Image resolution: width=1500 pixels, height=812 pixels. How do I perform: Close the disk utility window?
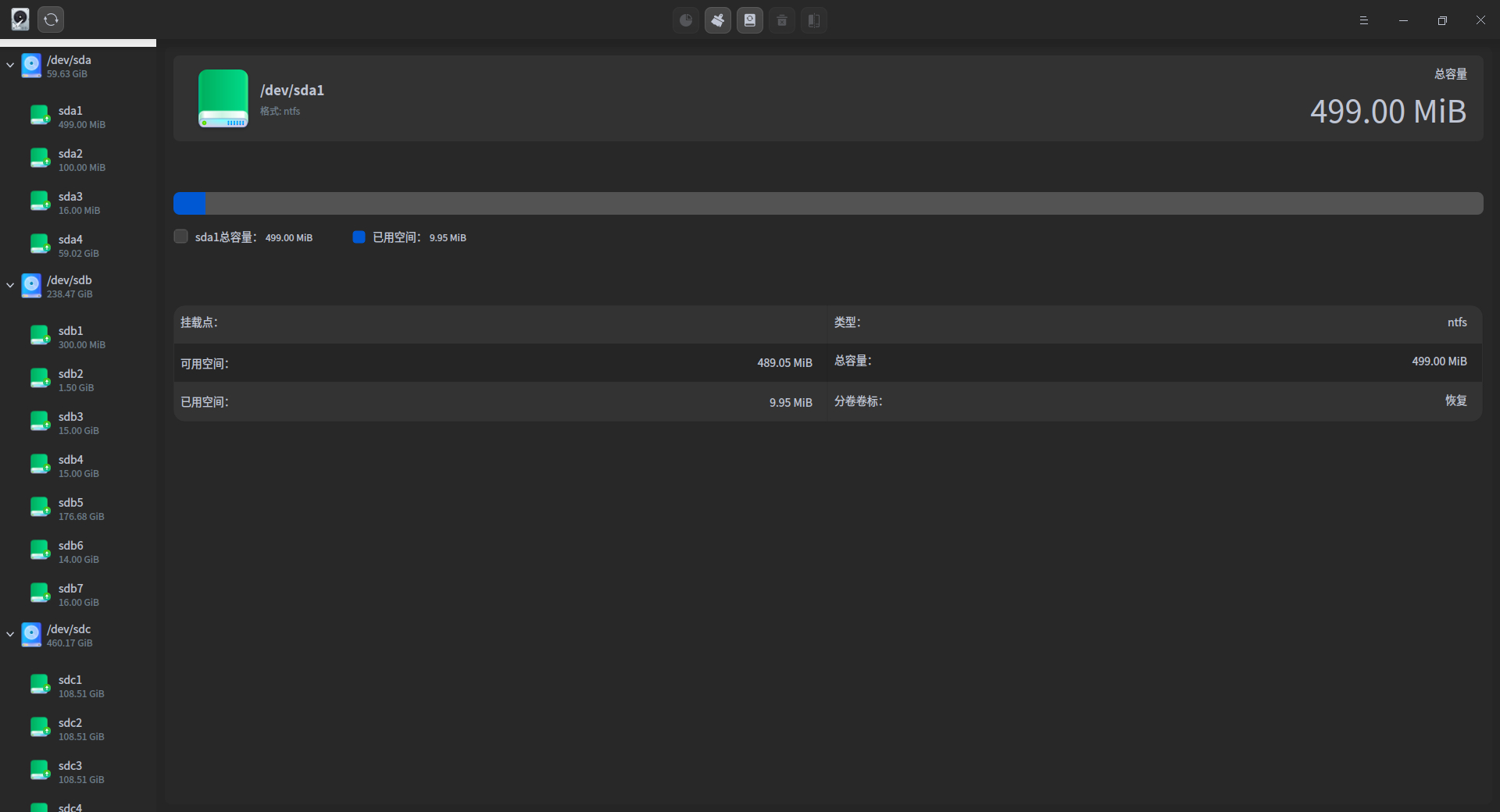pos(1480,20)
